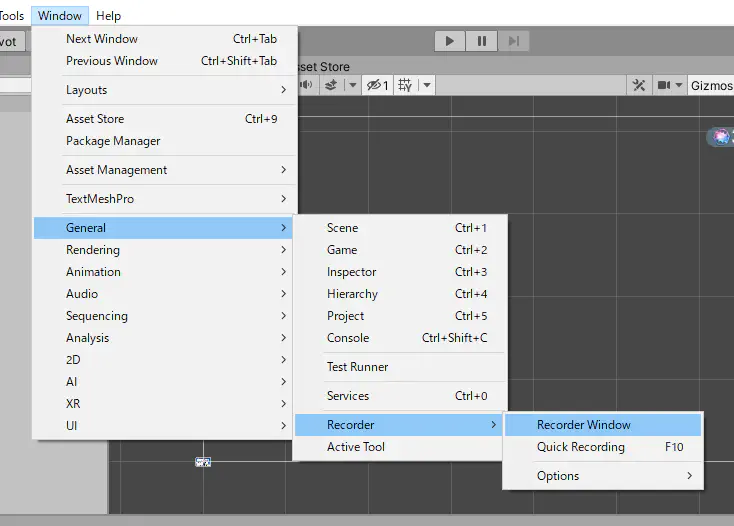
Task: Click the scene camera icon
Action: pyautogui.click(x=663, y=86)
